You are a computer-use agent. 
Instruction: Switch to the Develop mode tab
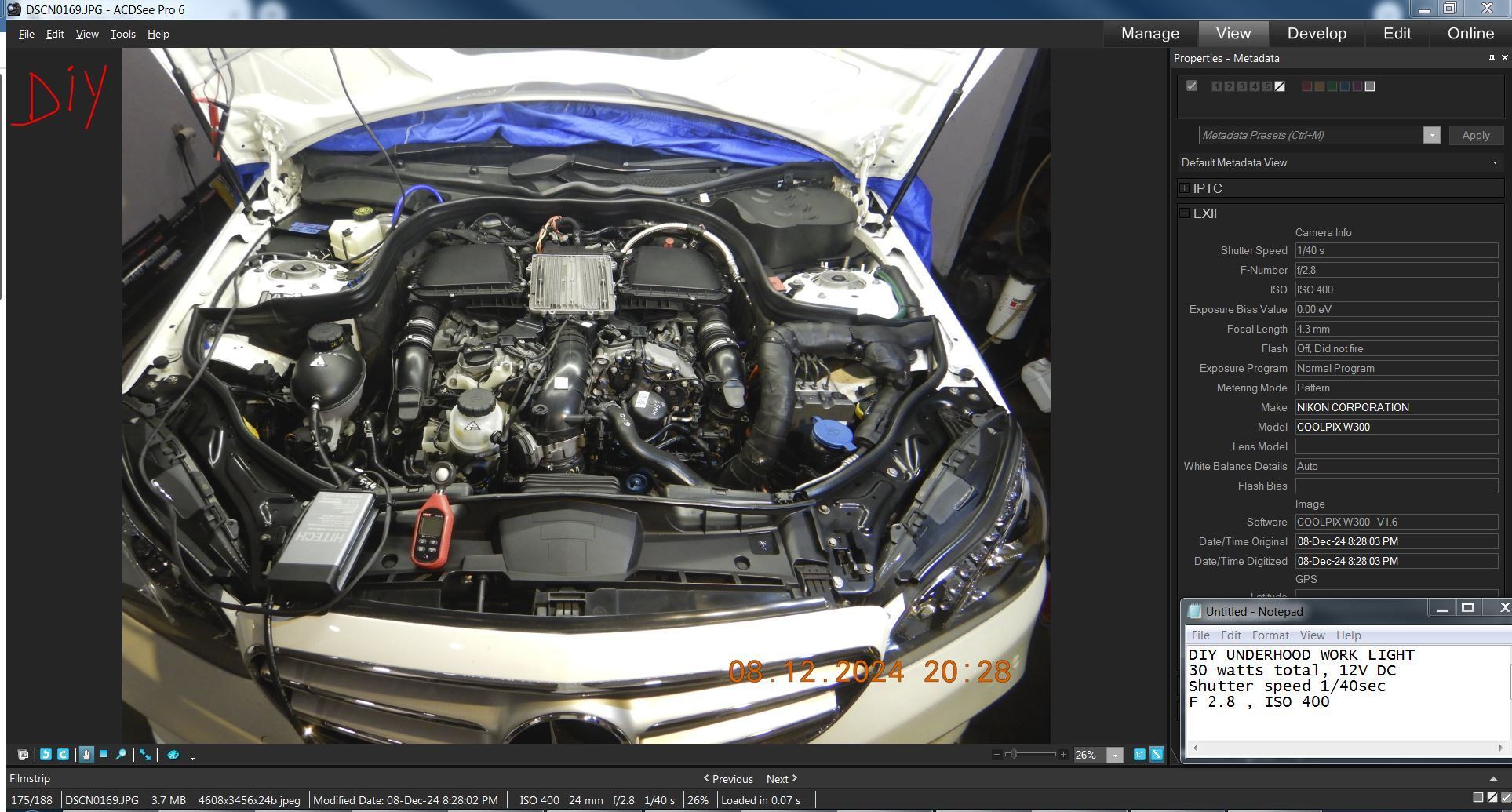(1317, 33)
